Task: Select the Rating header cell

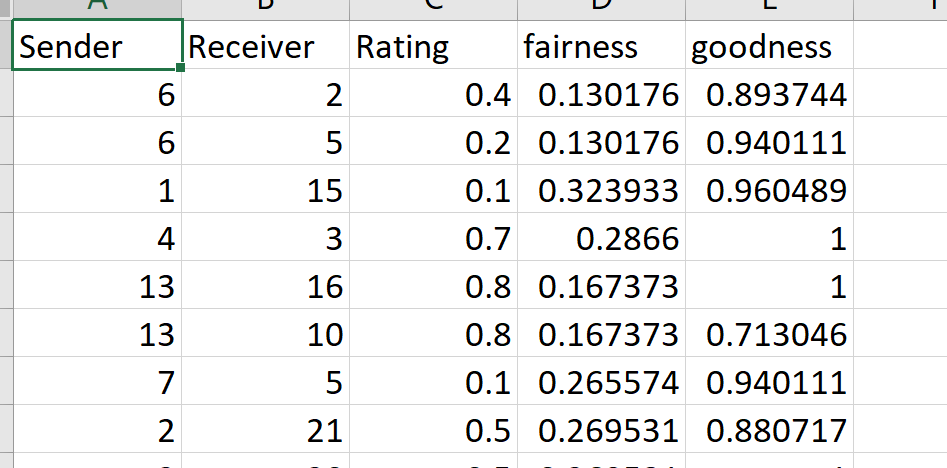Action: pyautogui.click(x=433, y=45)
